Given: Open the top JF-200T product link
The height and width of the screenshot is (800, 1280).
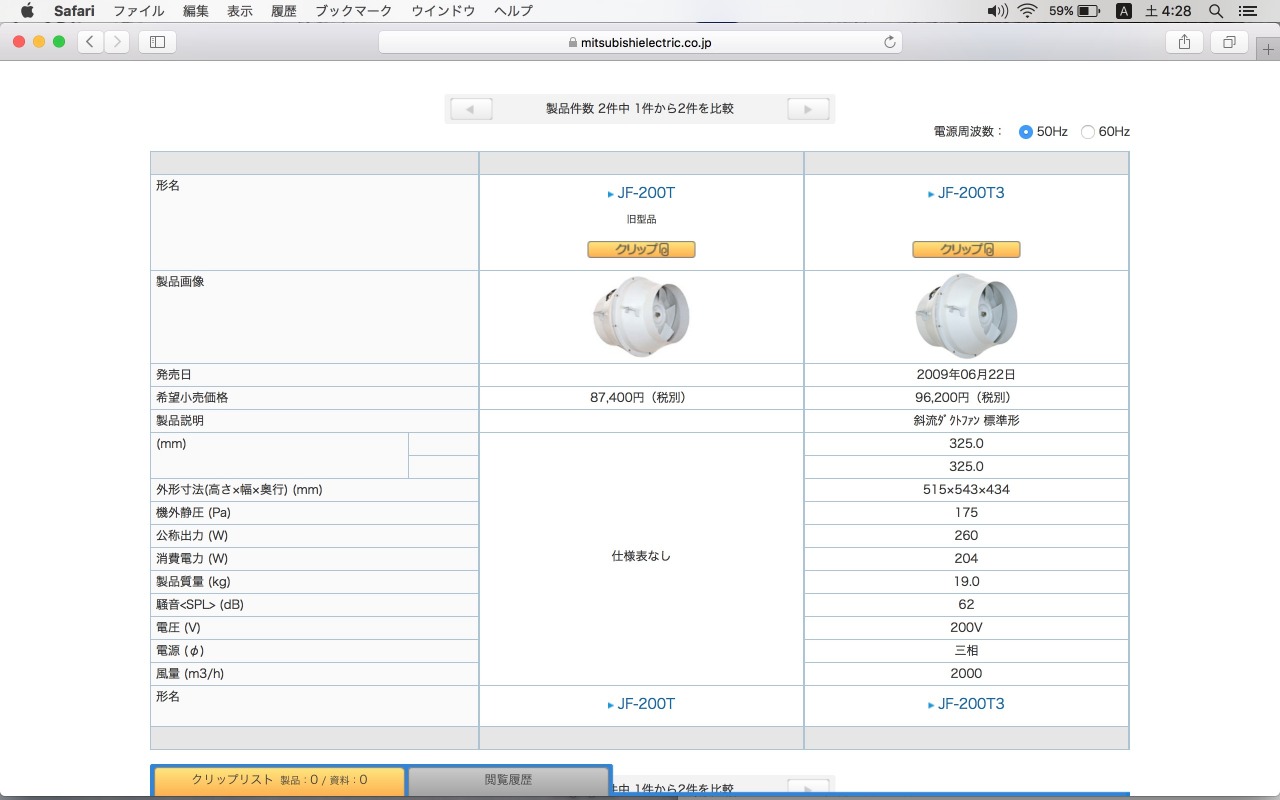Looking at the screenshot, I should (646, 193).
